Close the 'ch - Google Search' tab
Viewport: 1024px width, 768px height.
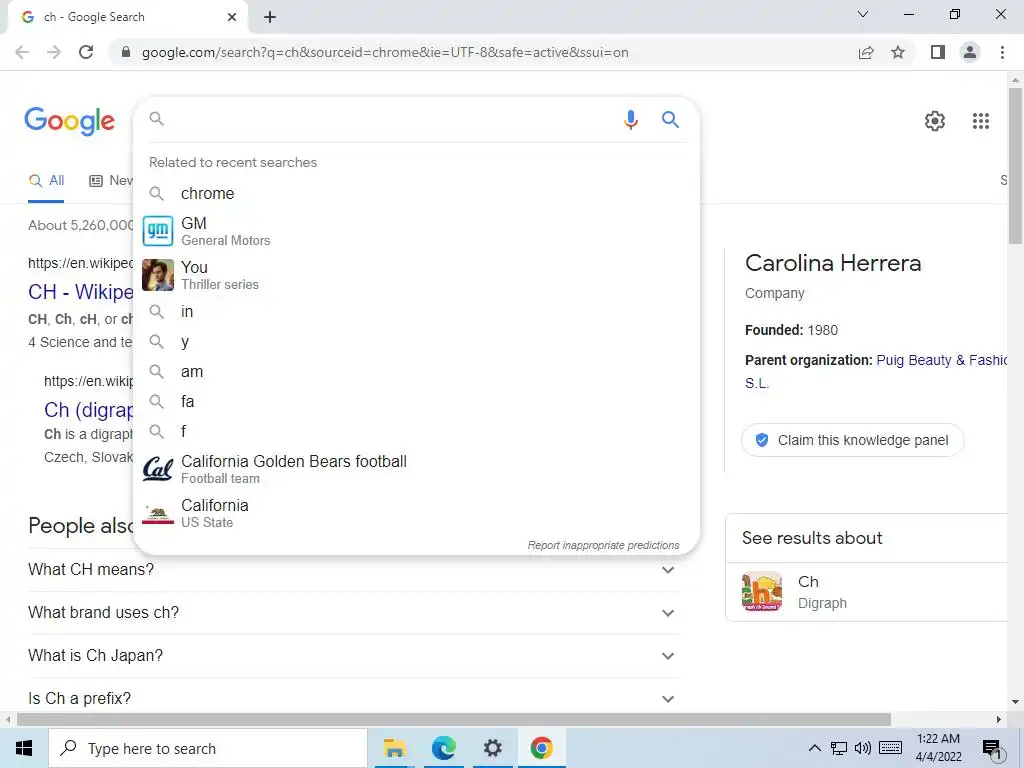click(x=232, y=17)
